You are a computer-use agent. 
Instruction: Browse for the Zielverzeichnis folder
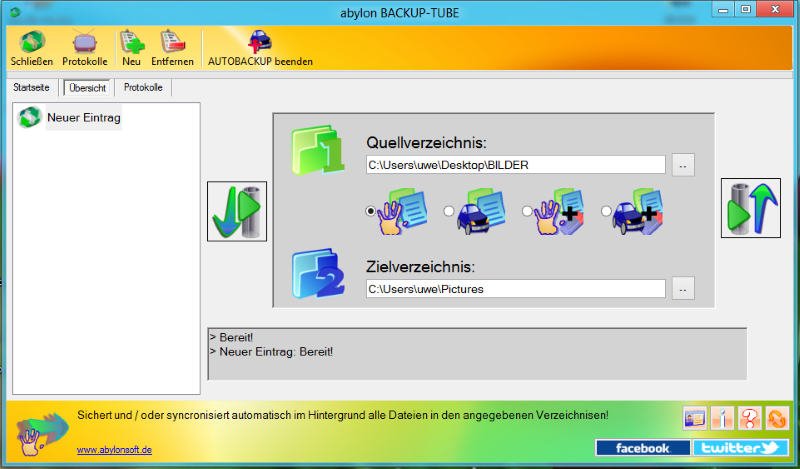tap(683, 288)
